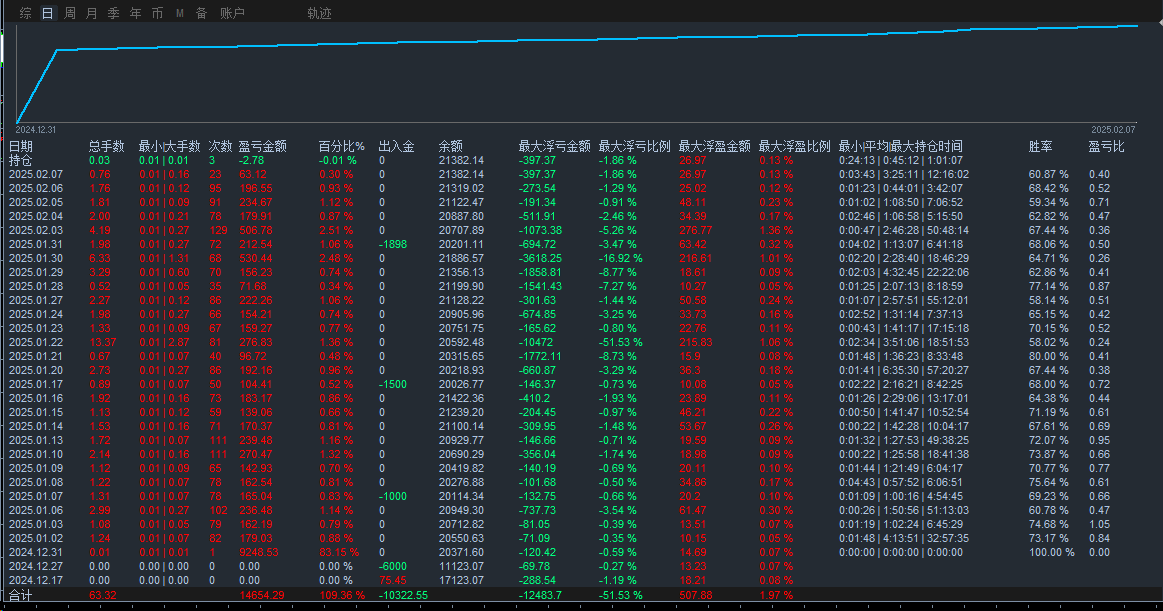The height and width of the screenshot is (611, 1163).
Task: Sort by the 余额 column header
Action: tap(450, 146)
